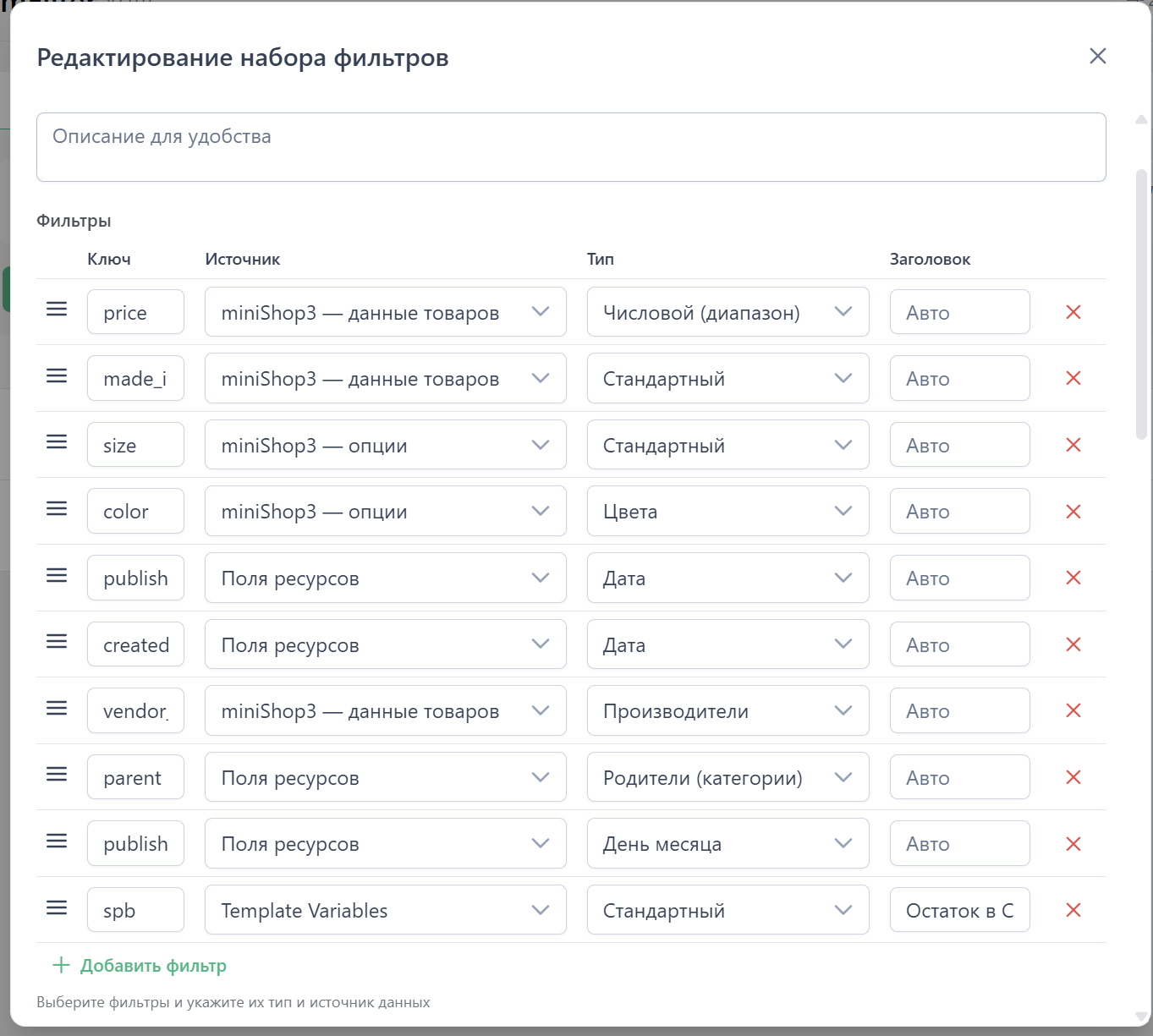Open the "Template Variables" source dropdown

point(385,910)
